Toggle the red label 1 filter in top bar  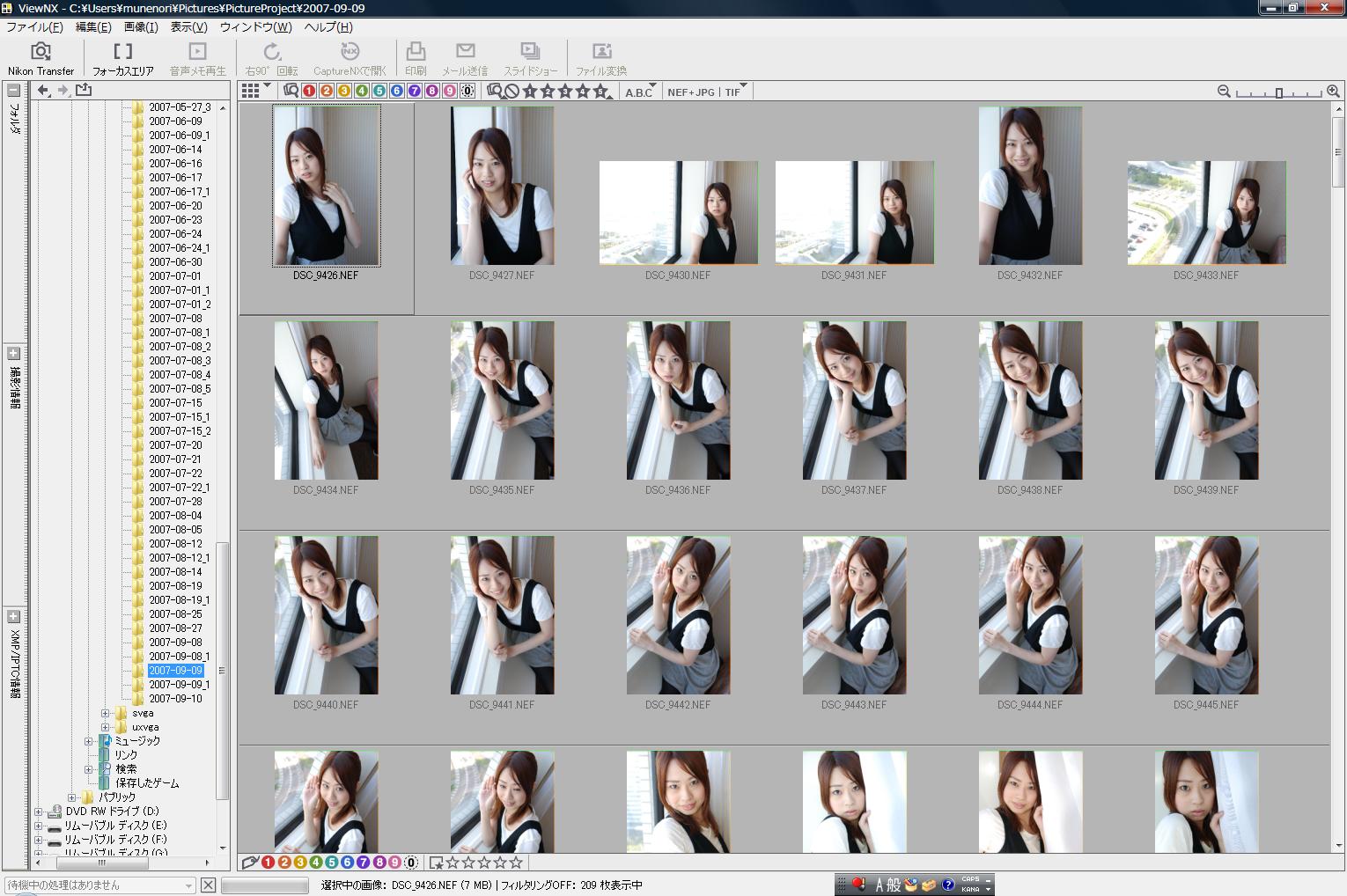(309, 91)
